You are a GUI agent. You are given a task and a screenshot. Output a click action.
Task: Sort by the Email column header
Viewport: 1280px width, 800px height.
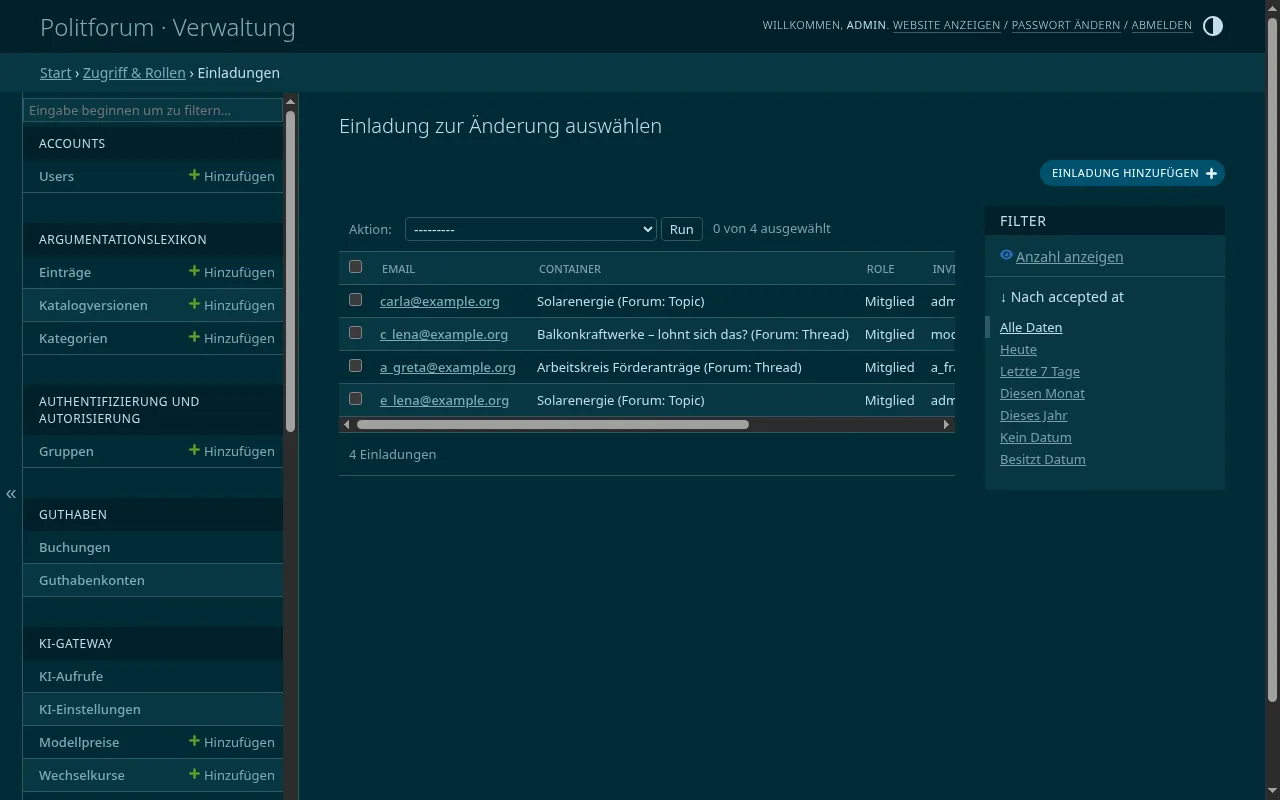[398, 269]
